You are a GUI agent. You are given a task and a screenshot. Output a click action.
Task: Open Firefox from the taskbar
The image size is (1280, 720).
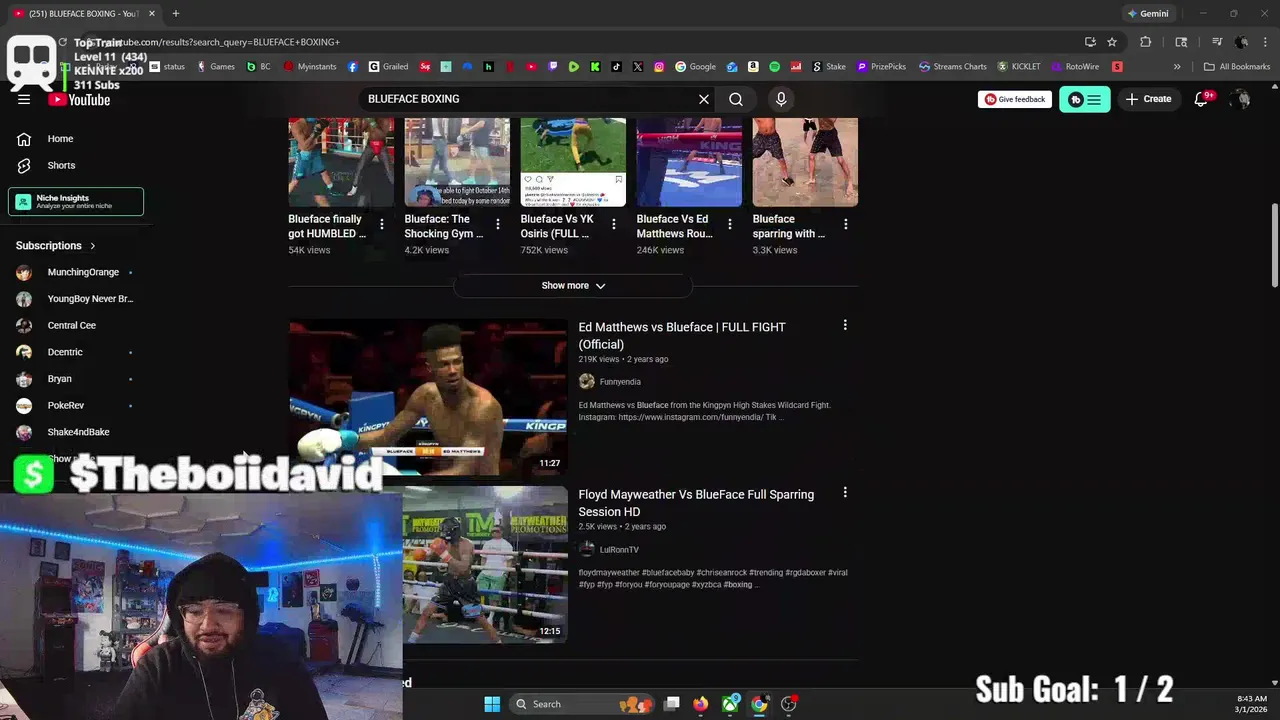click(x=701, y=704)
